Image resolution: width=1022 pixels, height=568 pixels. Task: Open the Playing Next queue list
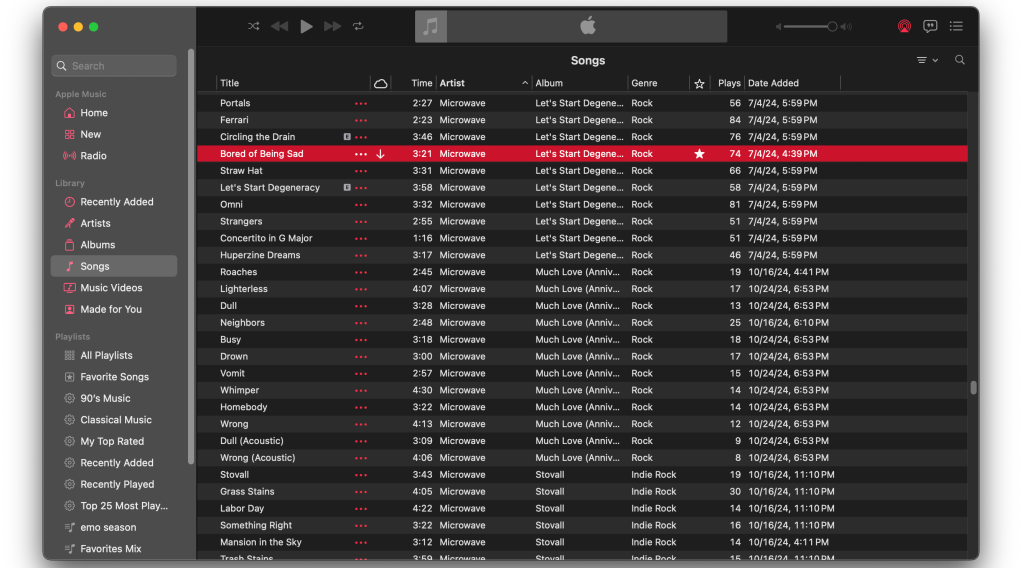click(x=956, y=27)
